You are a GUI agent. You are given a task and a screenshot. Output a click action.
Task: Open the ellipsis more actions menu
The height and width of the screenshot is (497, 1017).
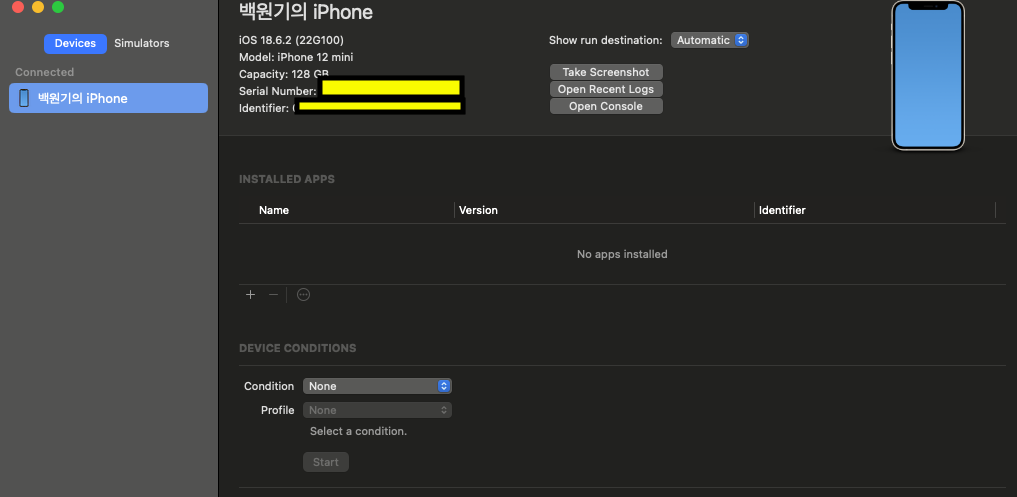(304, 295)
